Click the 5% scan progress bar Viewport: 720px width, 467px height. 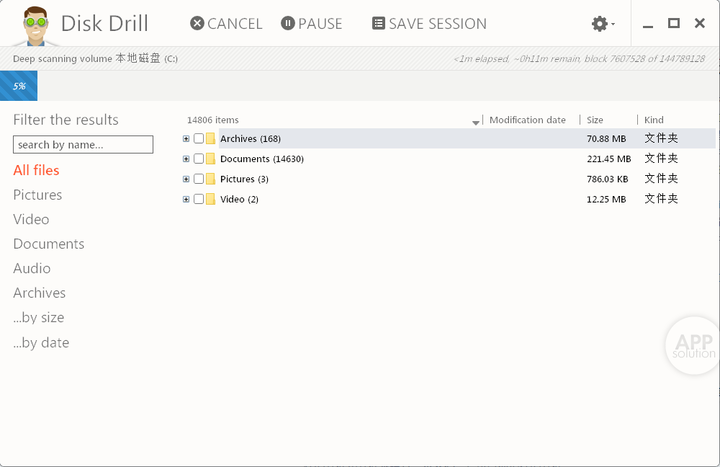click(19, 86)
